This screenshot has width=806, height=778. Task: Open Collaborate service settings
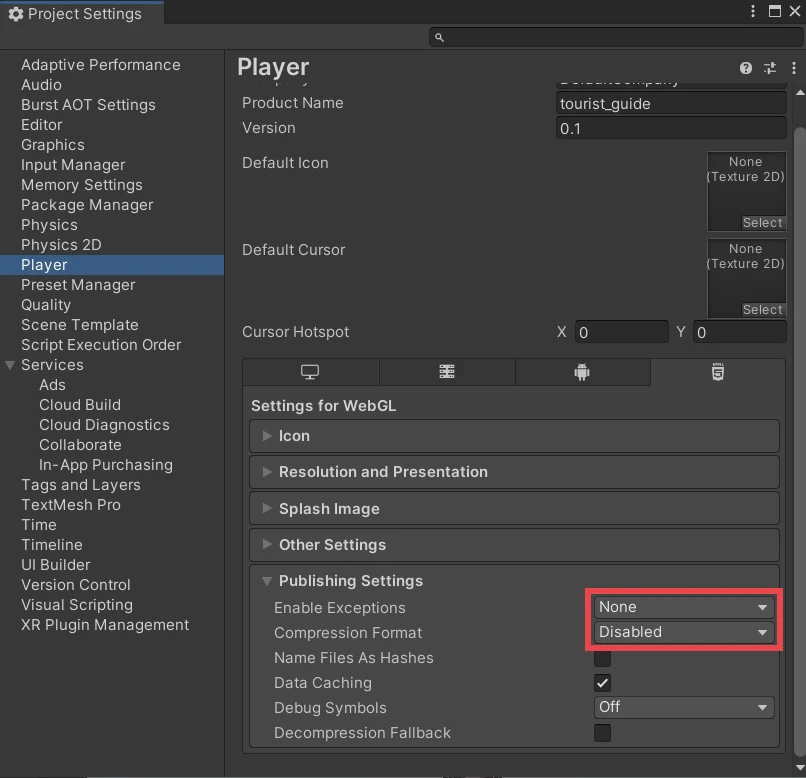[80, 445]
